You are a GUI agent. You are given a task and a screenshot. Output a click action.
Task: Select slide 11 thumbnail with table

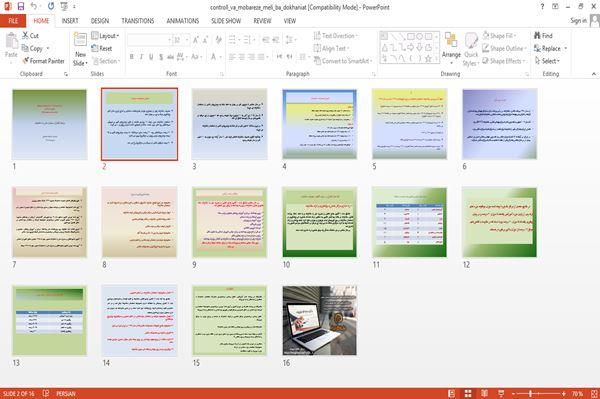[x=409, y=222]
